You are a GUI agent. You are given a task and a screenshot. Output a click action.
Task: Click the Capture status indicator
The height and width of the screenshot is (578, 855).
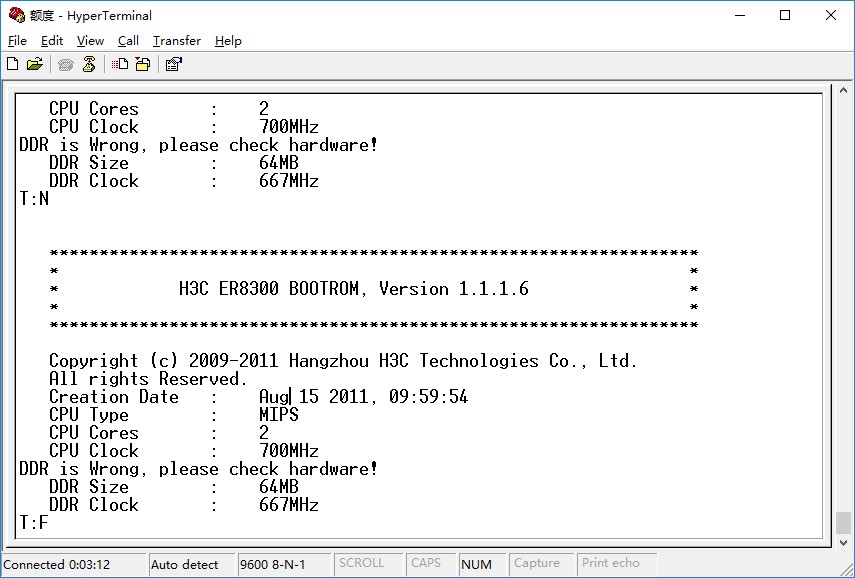[x=540, y=563]
